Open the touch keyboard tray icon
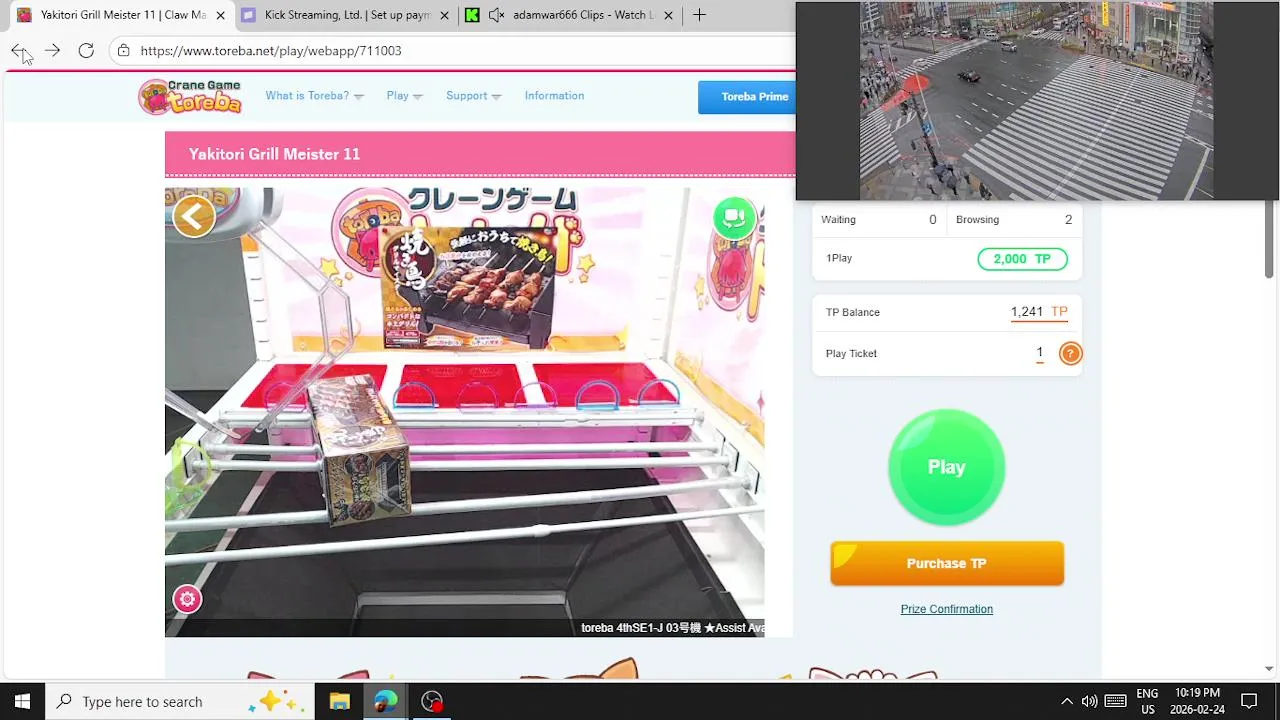This screenshot has width=1280, height=720. 1116,701
